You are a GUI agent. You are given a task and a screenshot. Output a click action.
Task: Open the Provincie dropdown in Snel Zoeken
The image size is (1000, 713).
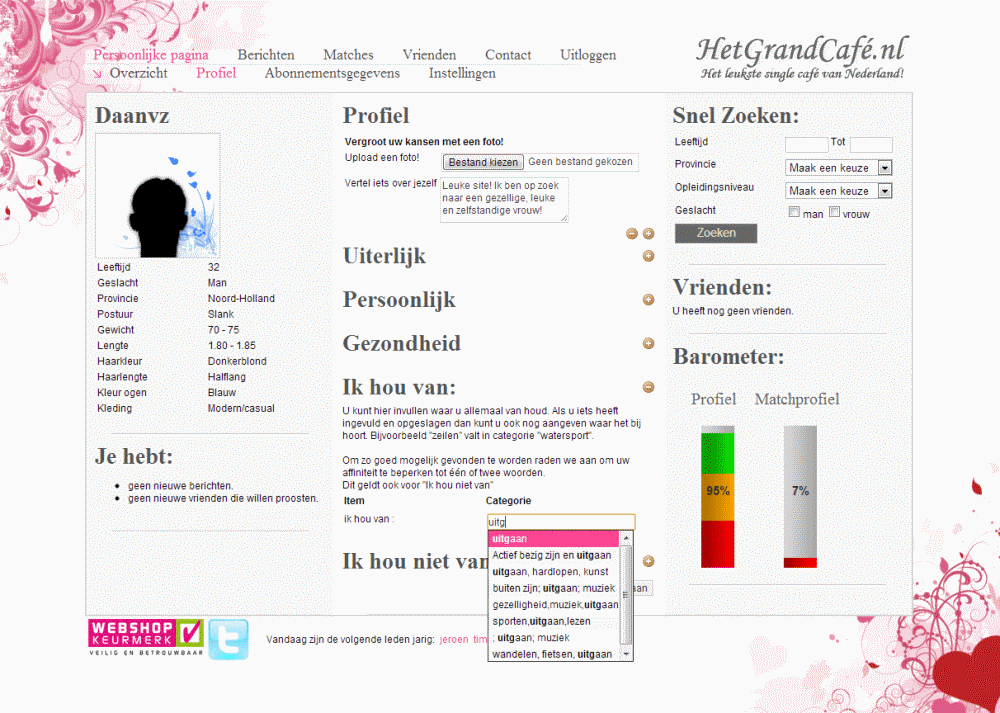839,168
